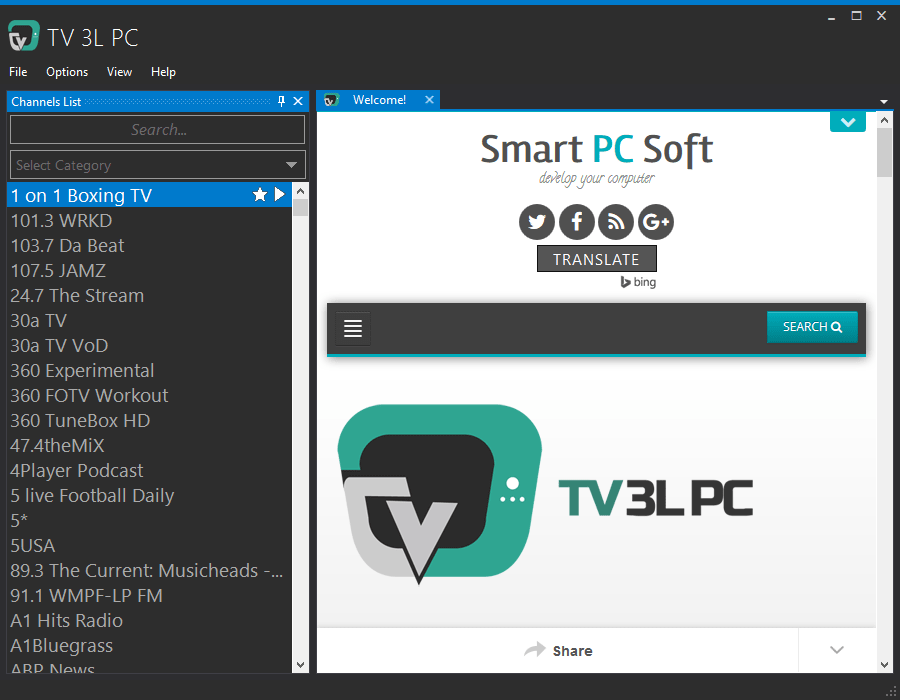
Task: Select channel 4Player Podcast
Action: click(149, 470)
